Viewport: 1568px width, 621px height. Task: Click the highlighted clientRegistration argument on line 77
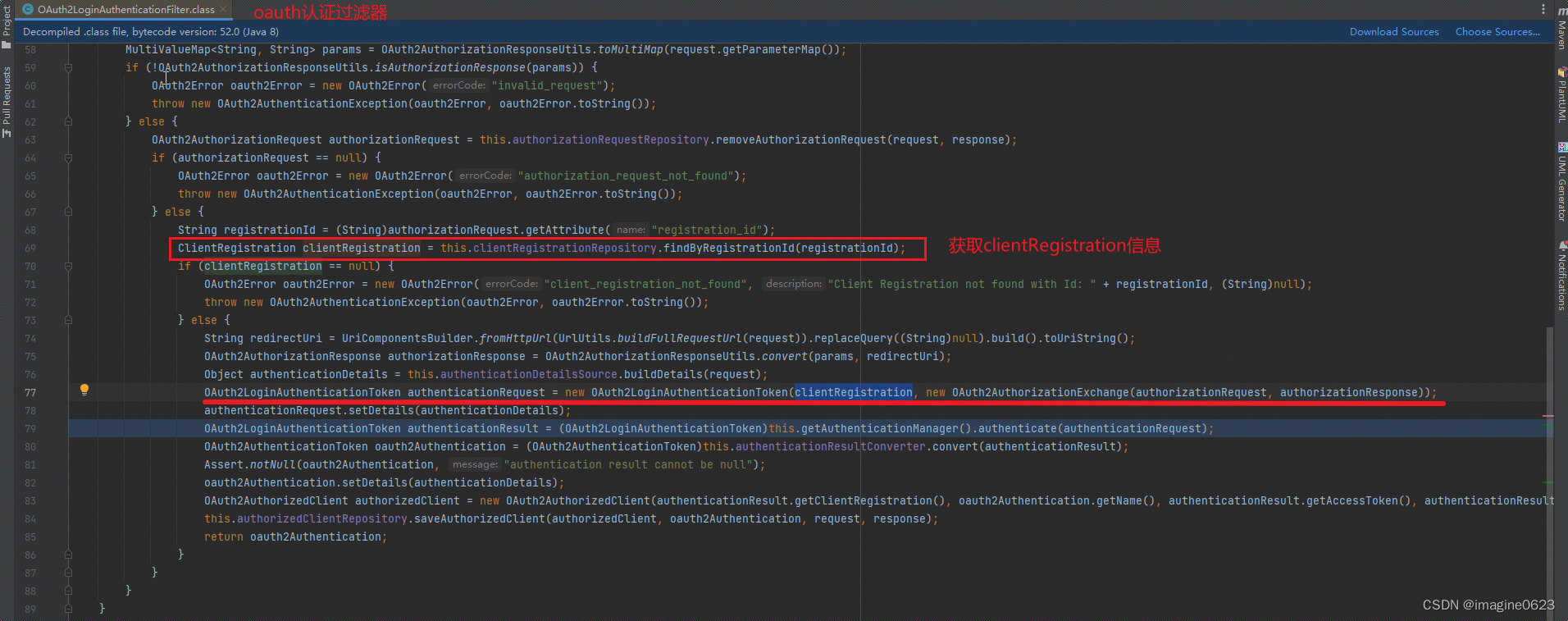(x=853, y=392)
